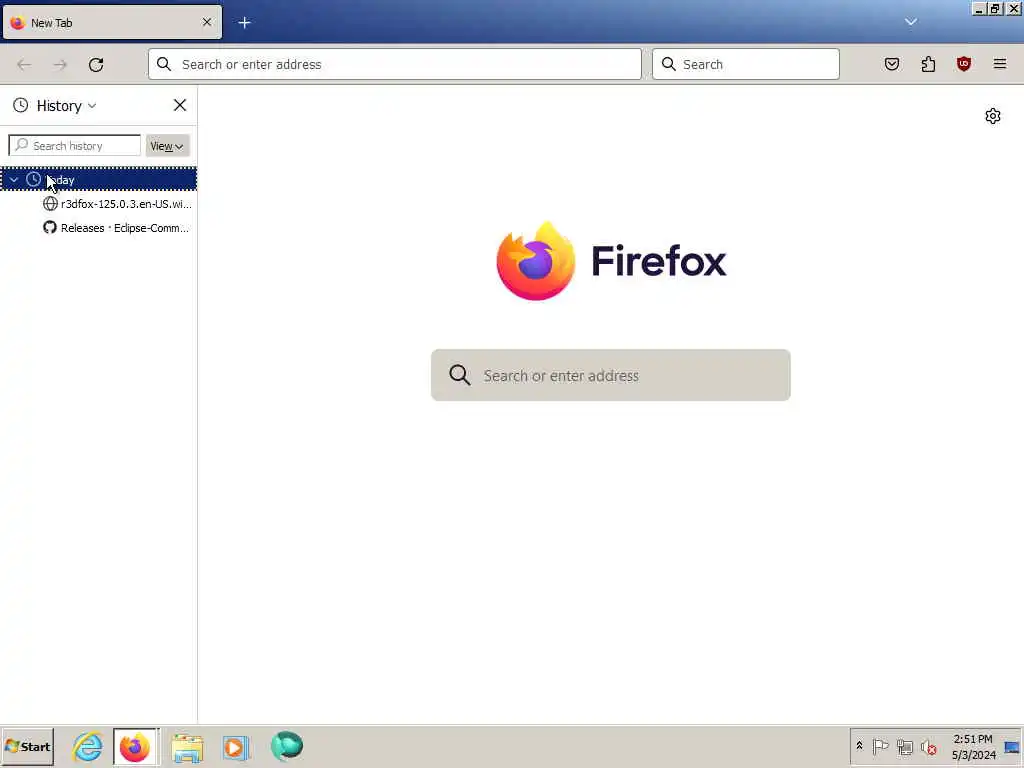Viewport: 1024px width, 768px height.
Task: Click the muted volume tray icon
Action: click(x=928, y=746)
